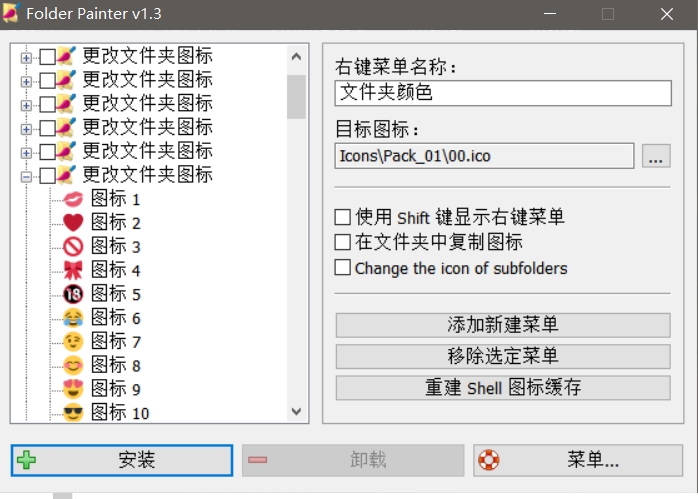Select the 图标 8 label

[116, 365]
